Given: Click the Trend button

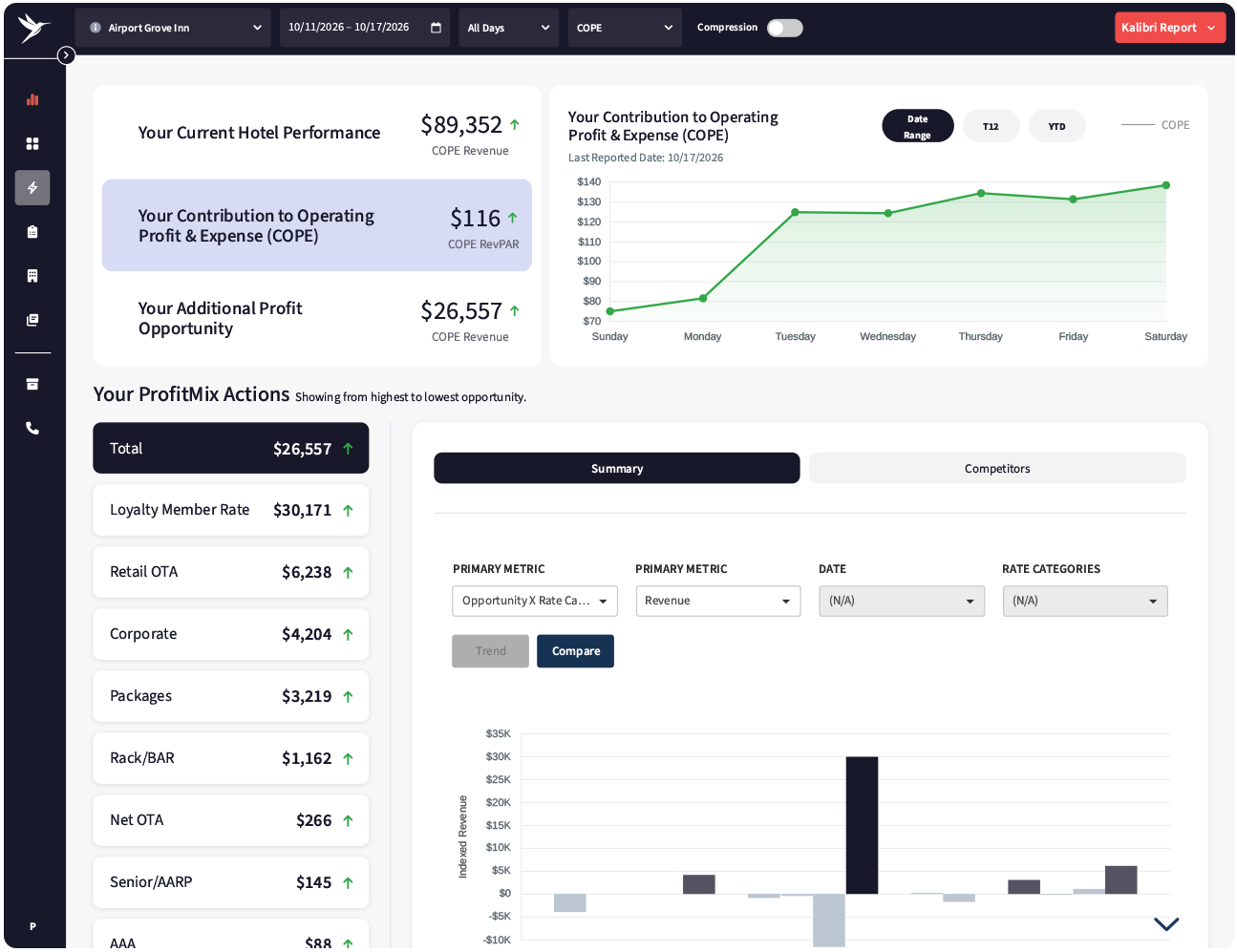Looking at the screenshot, I should pos(491,651).
